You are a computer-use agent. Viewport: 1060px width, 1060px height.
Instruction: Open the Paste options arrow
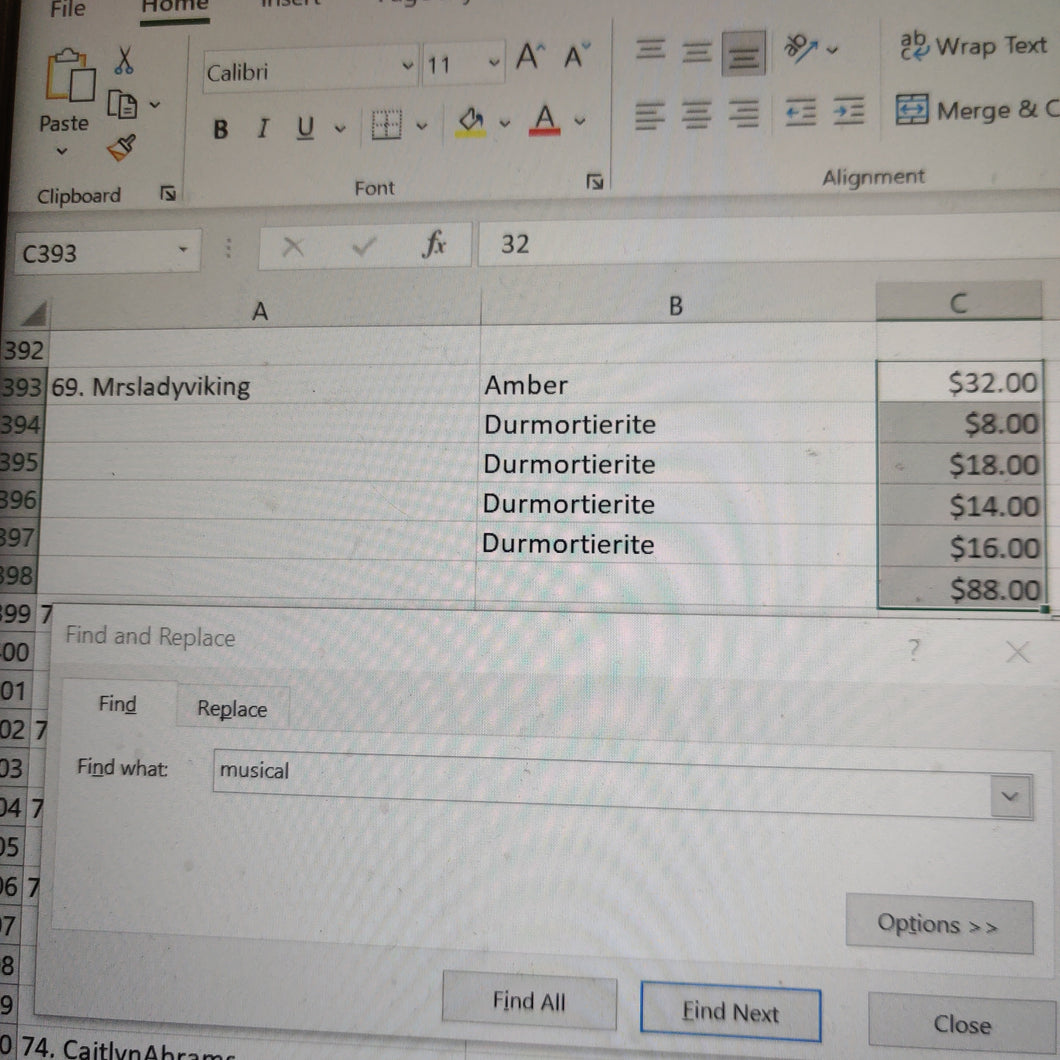click(62, 151)
